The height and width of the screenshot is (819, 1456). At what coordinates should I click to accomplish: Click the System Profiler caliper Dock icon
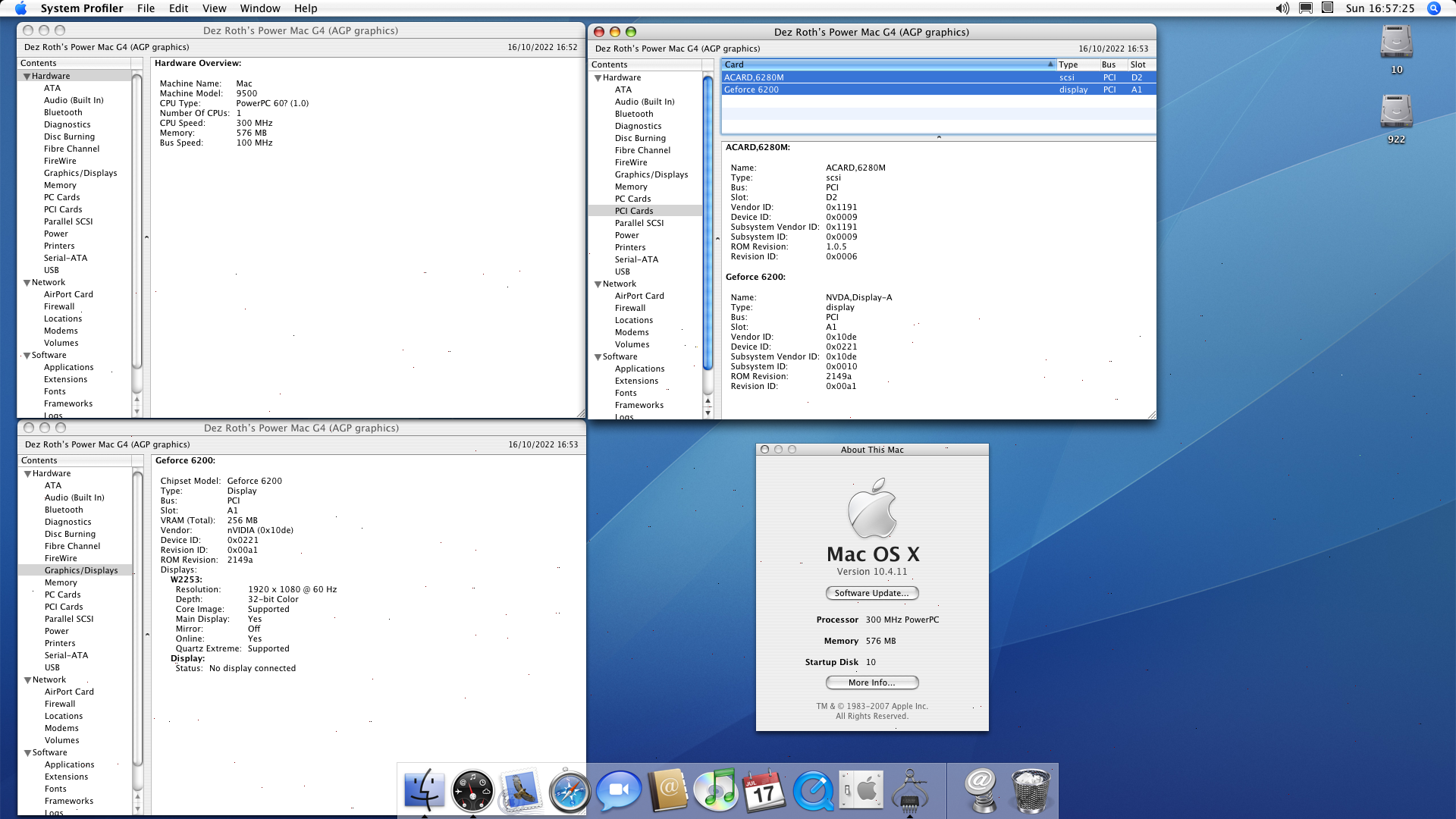coord(910,790)
